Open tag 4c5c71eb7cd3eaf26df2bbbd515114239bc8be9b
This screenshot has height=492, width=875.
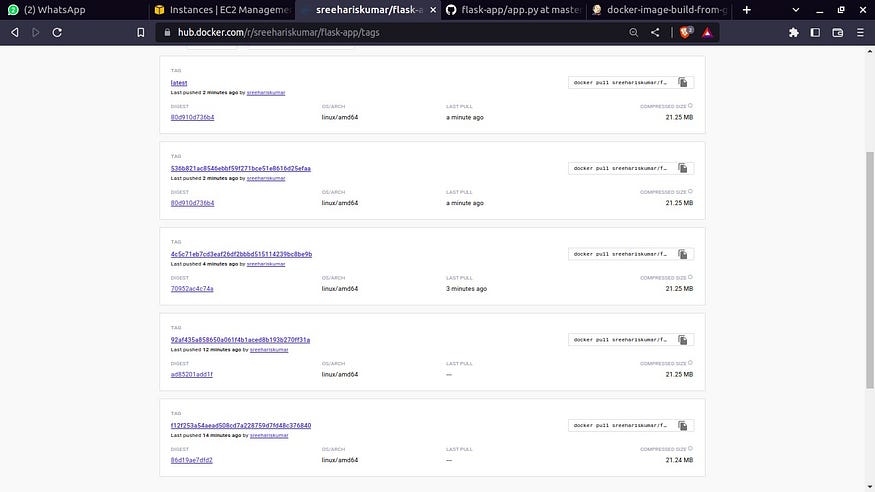coord(241,254)
